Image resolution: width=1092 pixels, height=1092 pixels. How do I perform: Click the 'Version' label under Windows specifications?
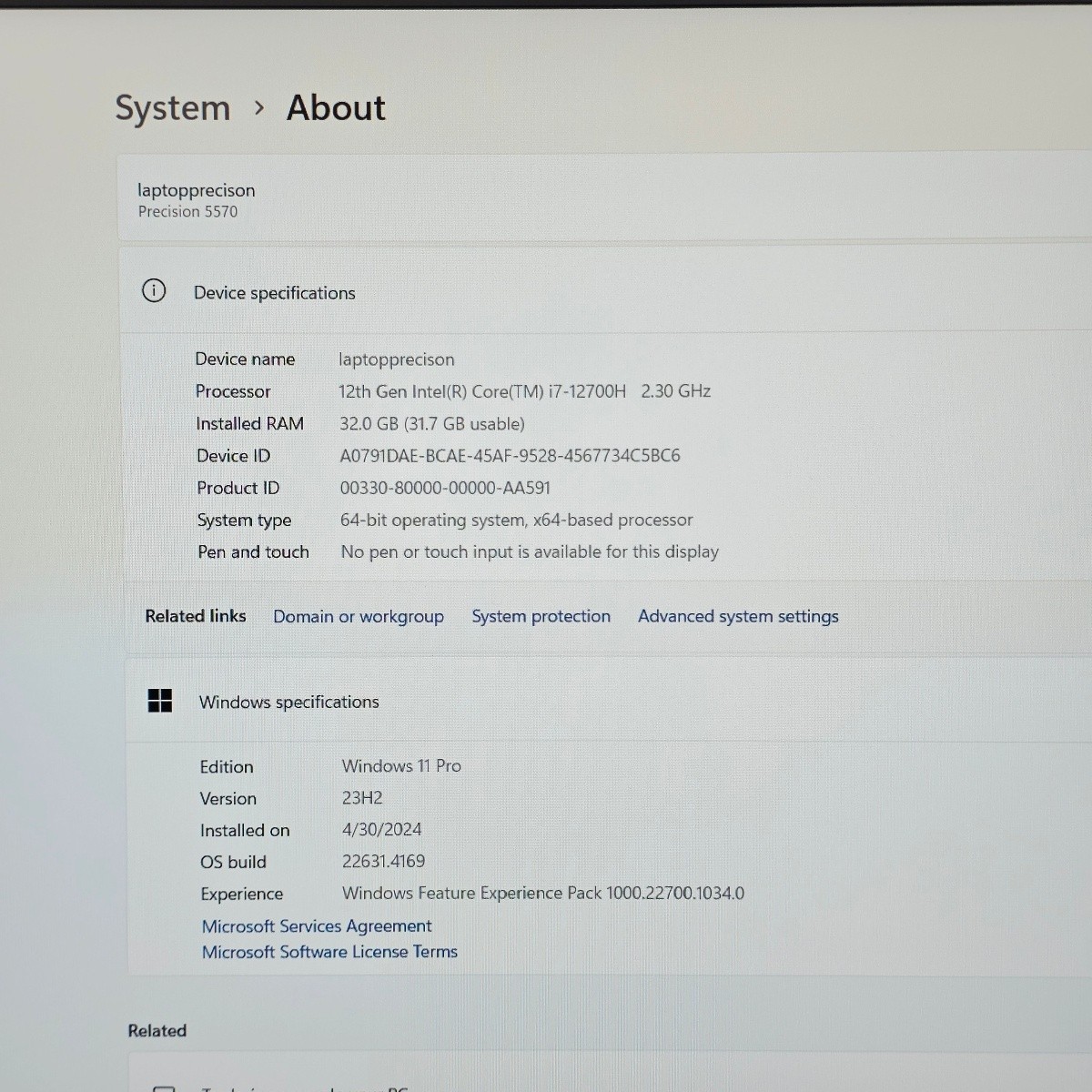pyautogui.click(x=227, y=799)
